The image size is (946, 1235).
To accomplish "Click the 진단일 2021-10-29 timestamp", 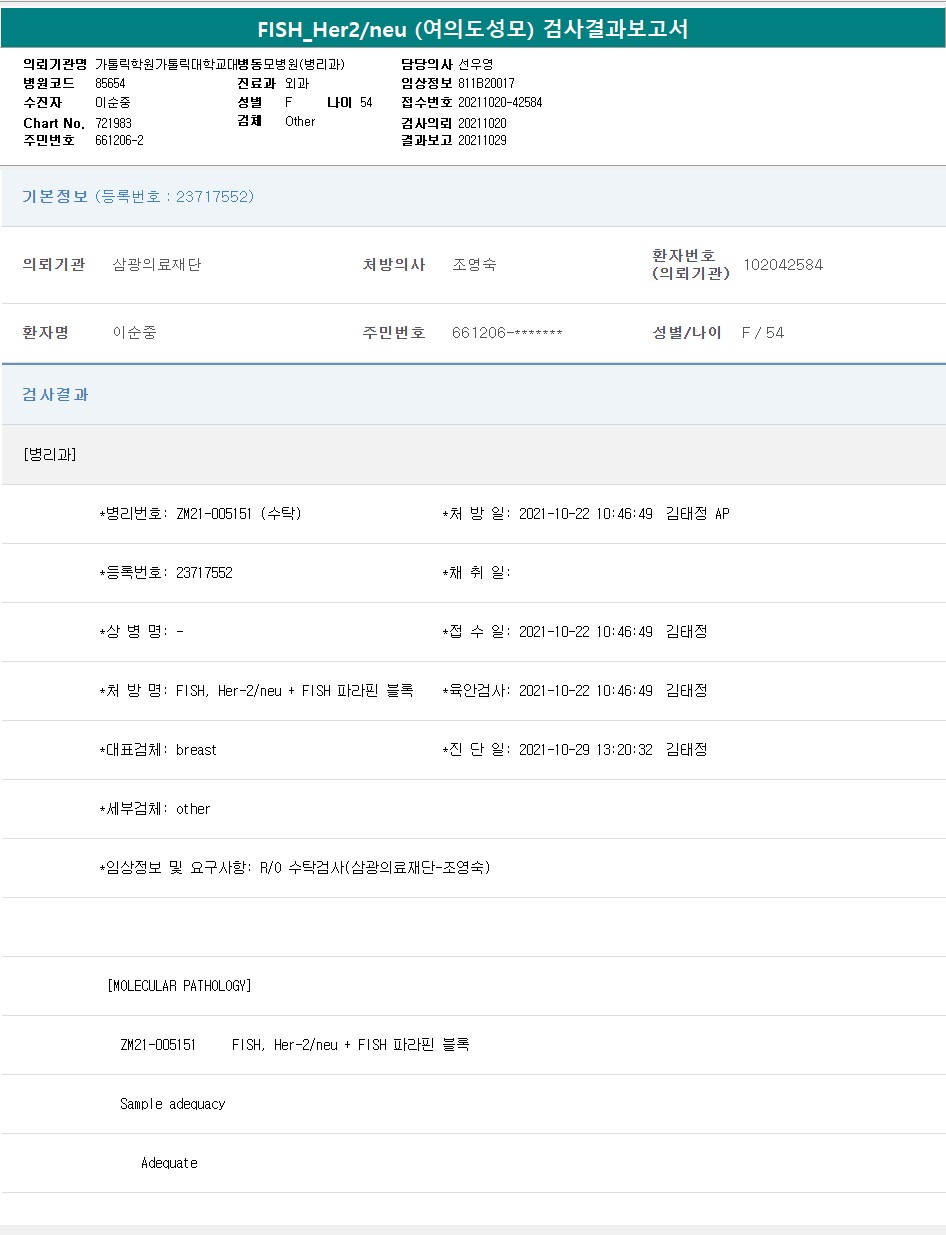I will point(585,750).
